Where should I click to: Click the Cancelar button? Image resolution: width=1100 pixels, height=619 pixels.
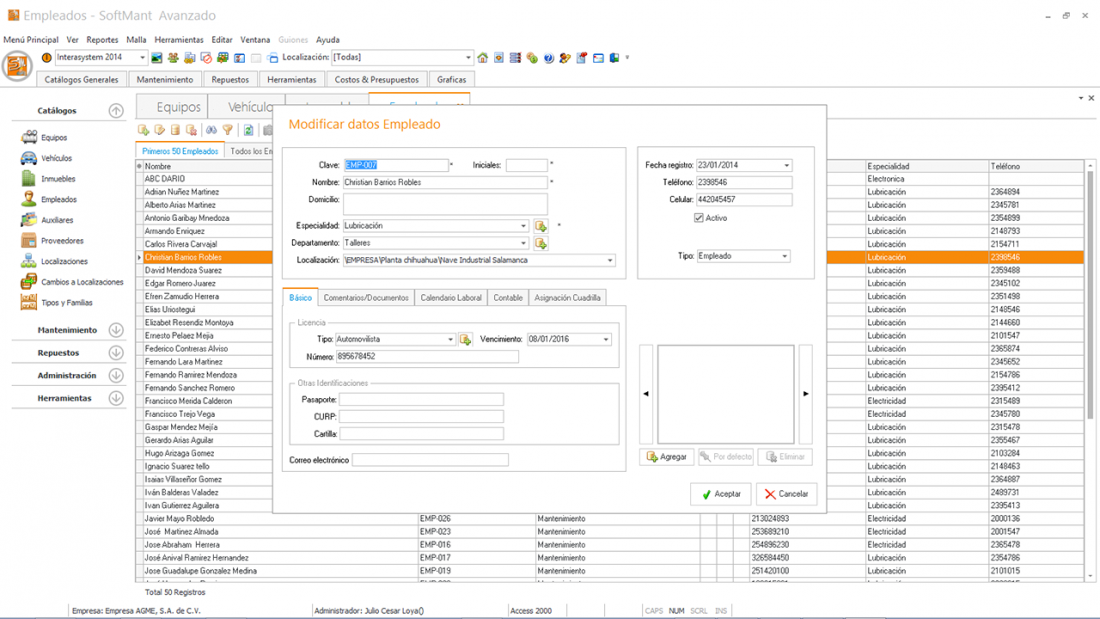(x=786, y=494)
